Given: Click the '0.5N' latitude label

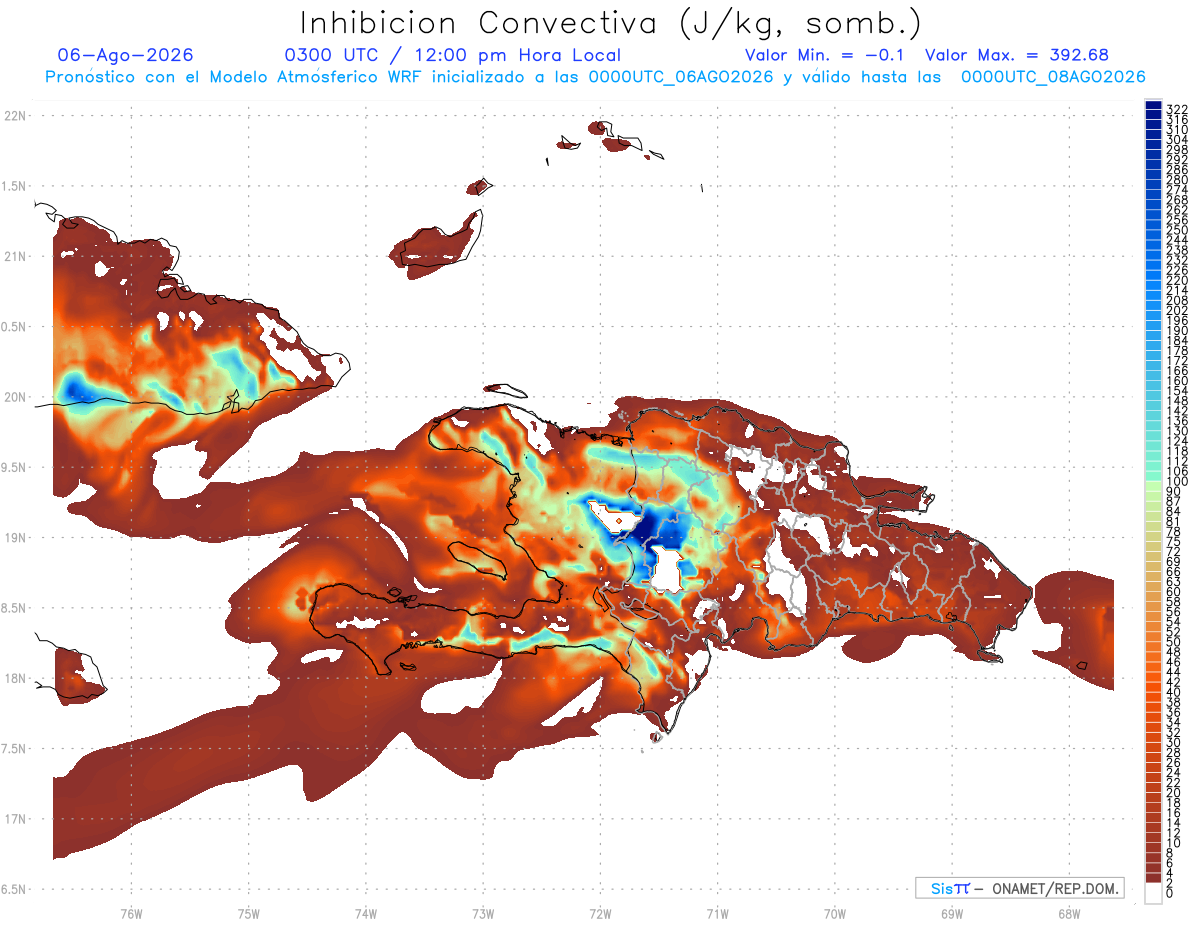Looking at the screenshot, I should click(15, 326).
